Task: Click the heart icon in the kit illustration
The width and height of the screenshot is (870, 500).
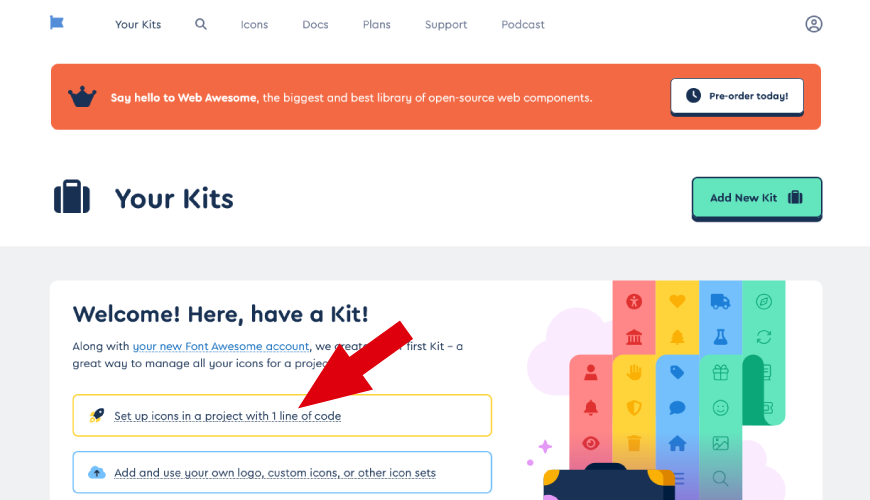Action: click(677, 301)
